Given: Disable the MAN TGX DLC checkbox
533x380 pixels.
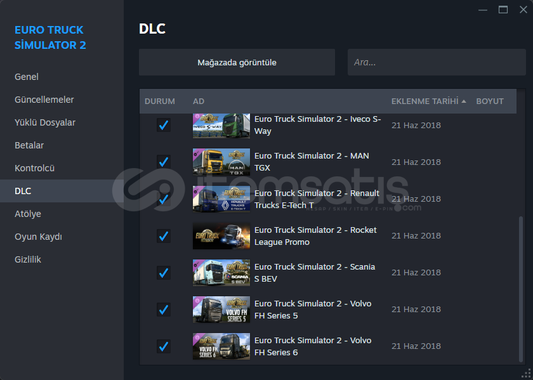Looking at the screenshot, I should (164, 162).
